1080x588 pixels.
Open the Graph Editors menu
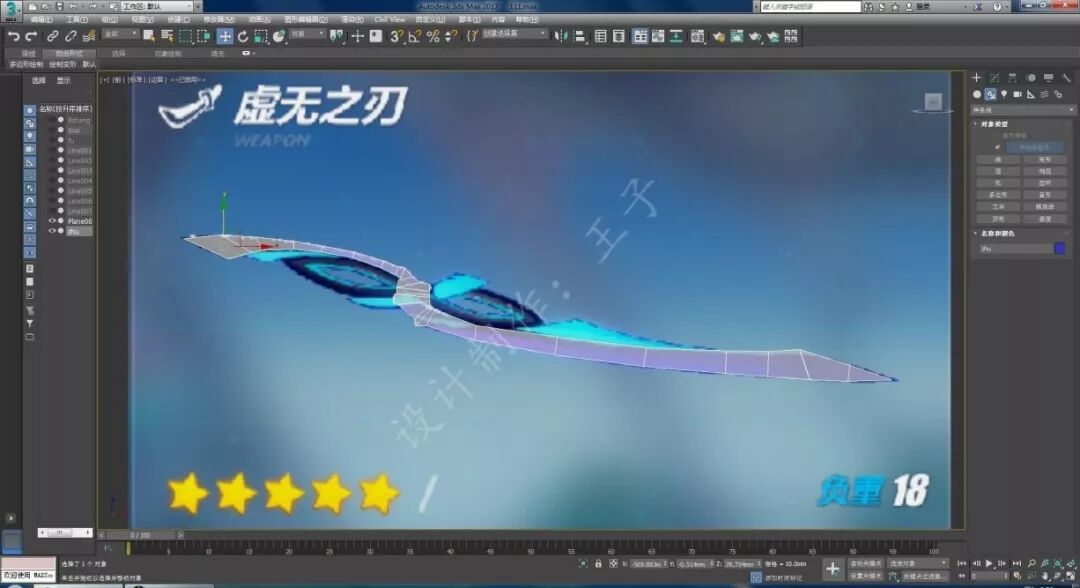[306, 20]
